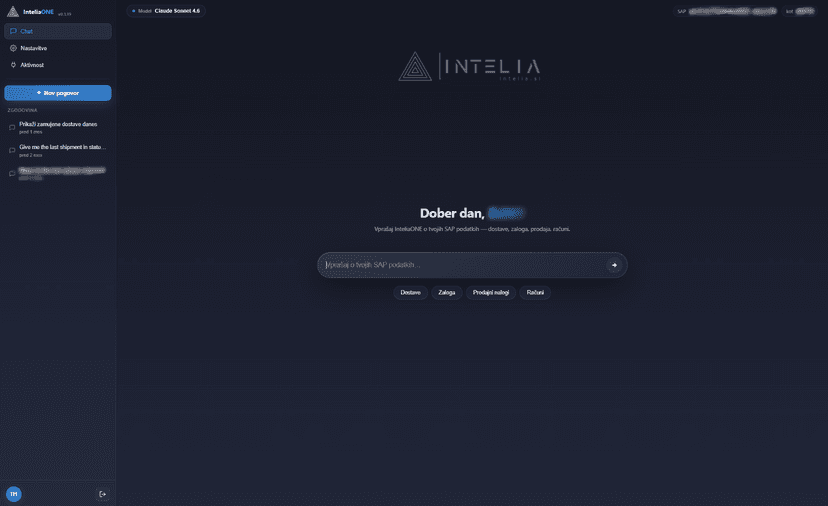The width and height of the screenshot is (828, 506).
Task: Focus the SAP question input field
Action: [462, 265]
